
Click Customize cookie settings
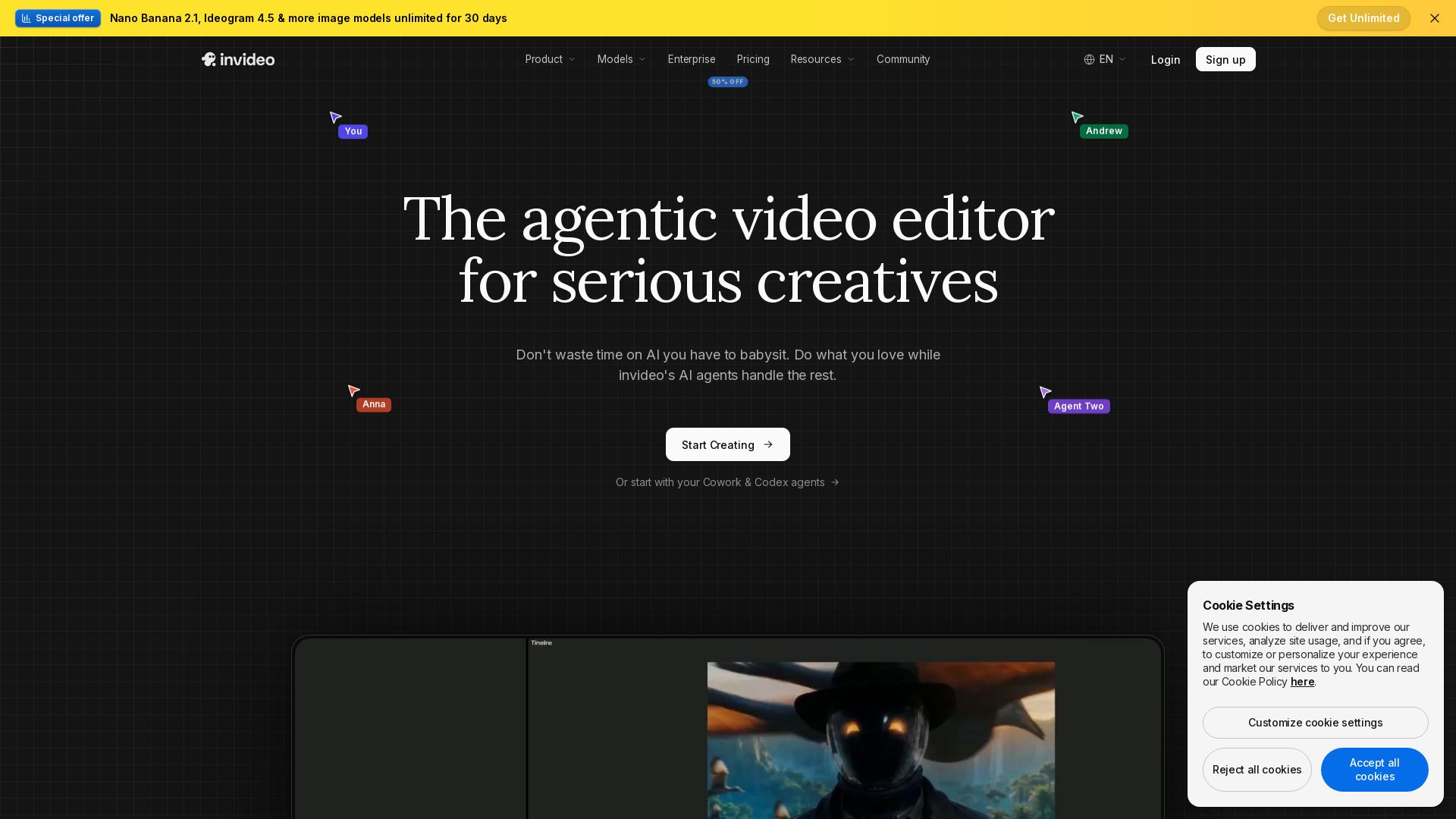point(1316,723)
